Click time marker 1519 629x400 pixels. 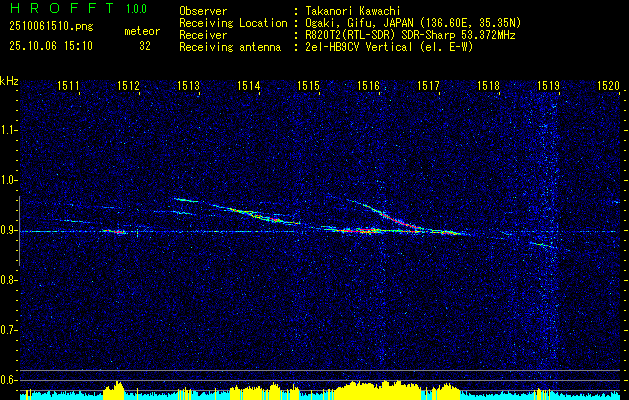548,85
